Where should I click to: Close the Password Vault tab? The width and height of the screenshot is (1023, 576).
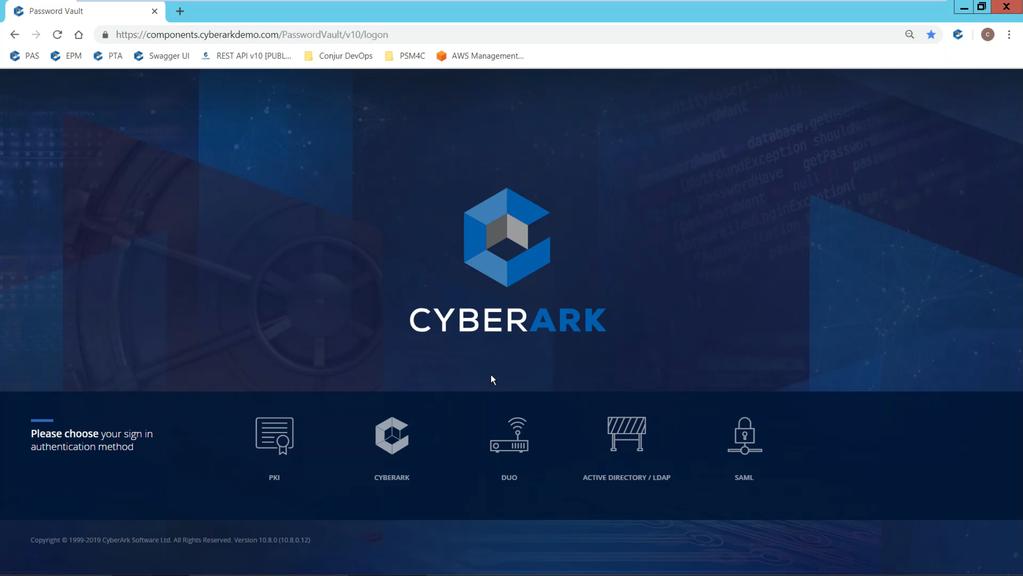[155, 11]
